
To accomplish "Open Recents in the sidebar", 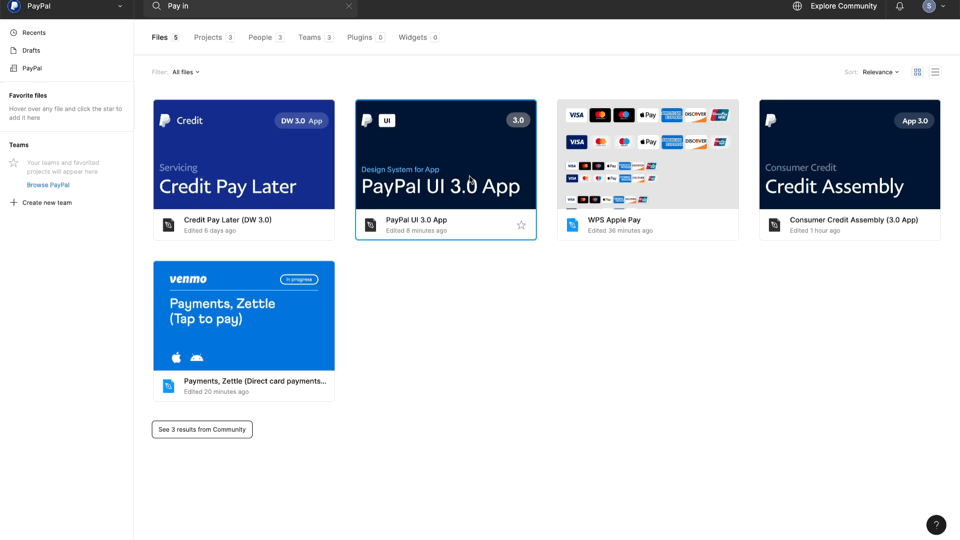I will (x=34, y=32).
